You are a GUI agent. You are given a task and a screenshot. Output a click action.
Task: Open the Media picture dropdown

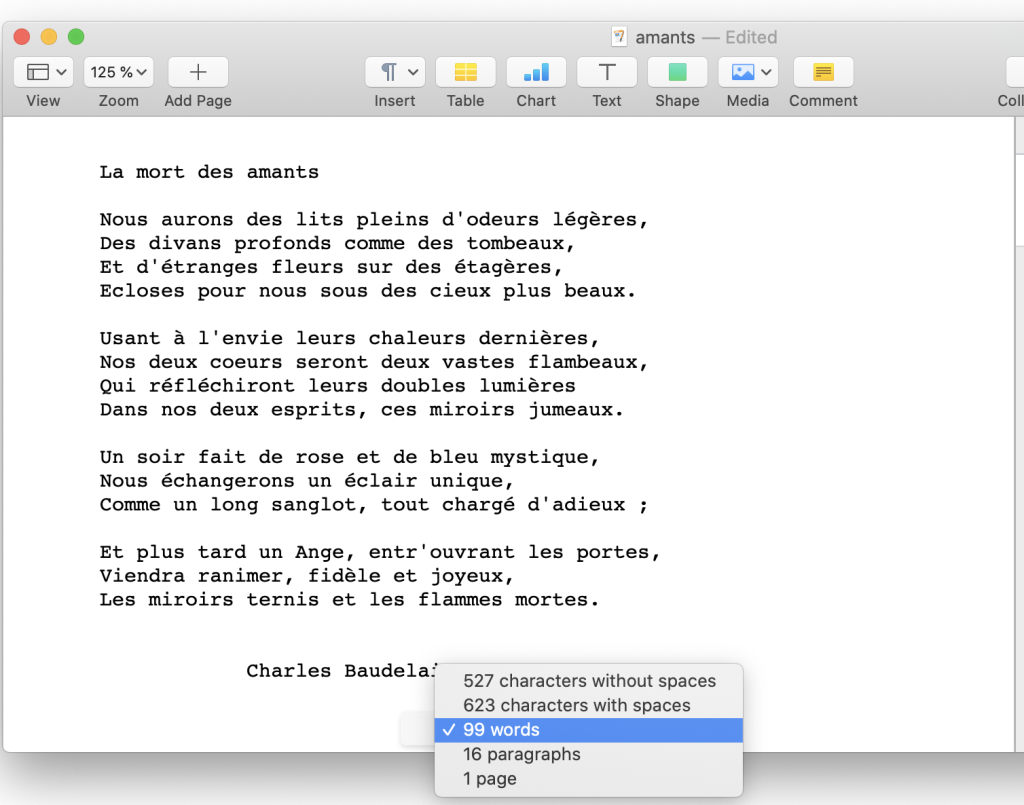[x=748, y=72]
